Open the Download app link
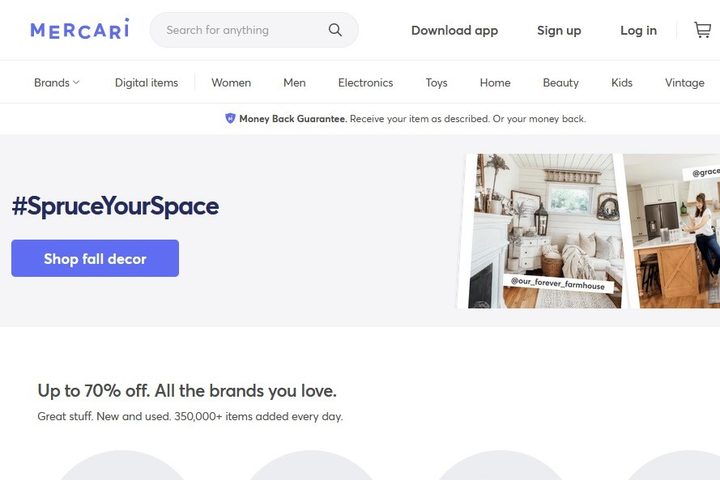This screenshot has width=720, height=480. tap(455, 30)
